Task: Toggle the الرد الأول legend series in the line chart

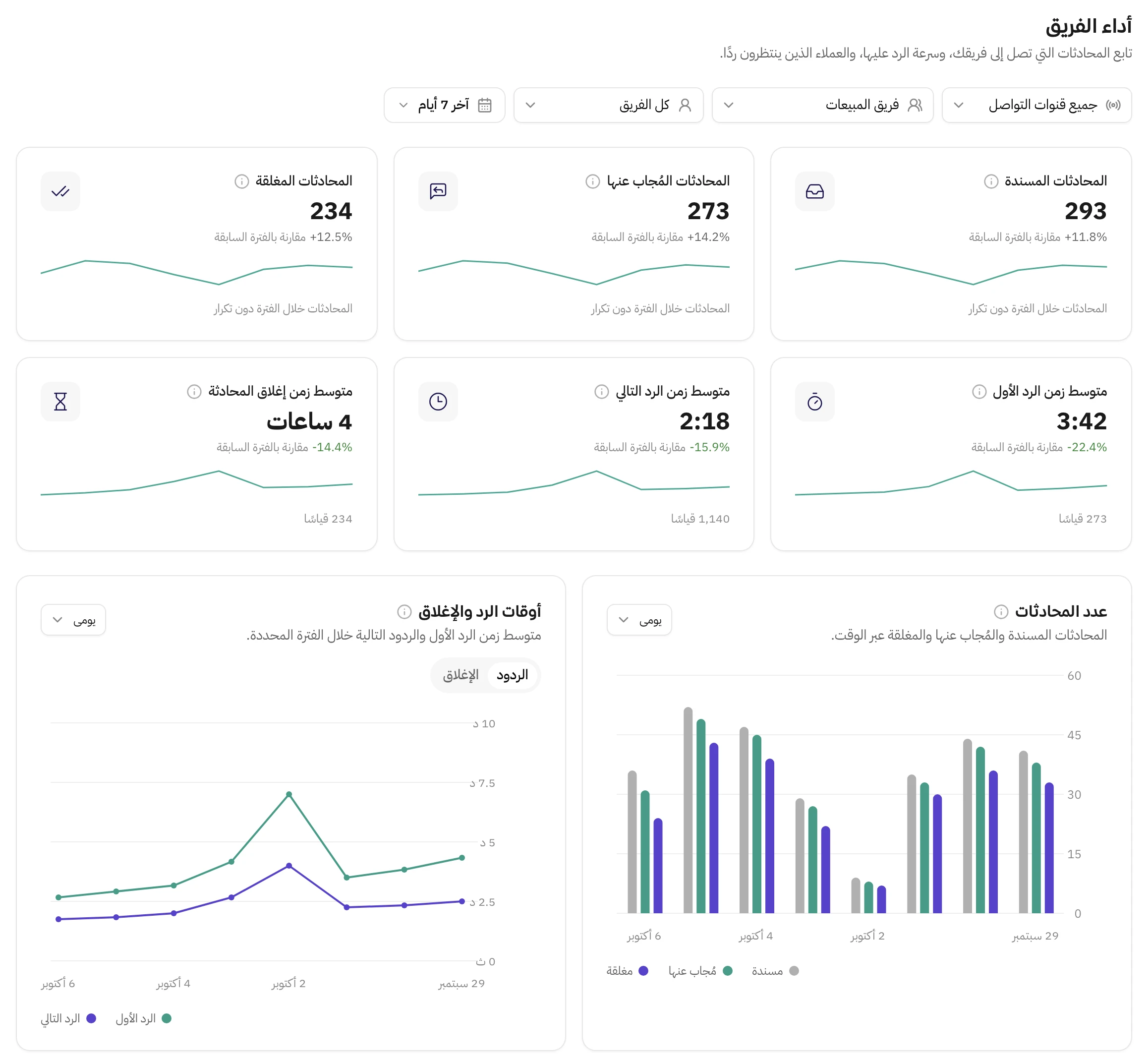Action: click(143, 1019)
